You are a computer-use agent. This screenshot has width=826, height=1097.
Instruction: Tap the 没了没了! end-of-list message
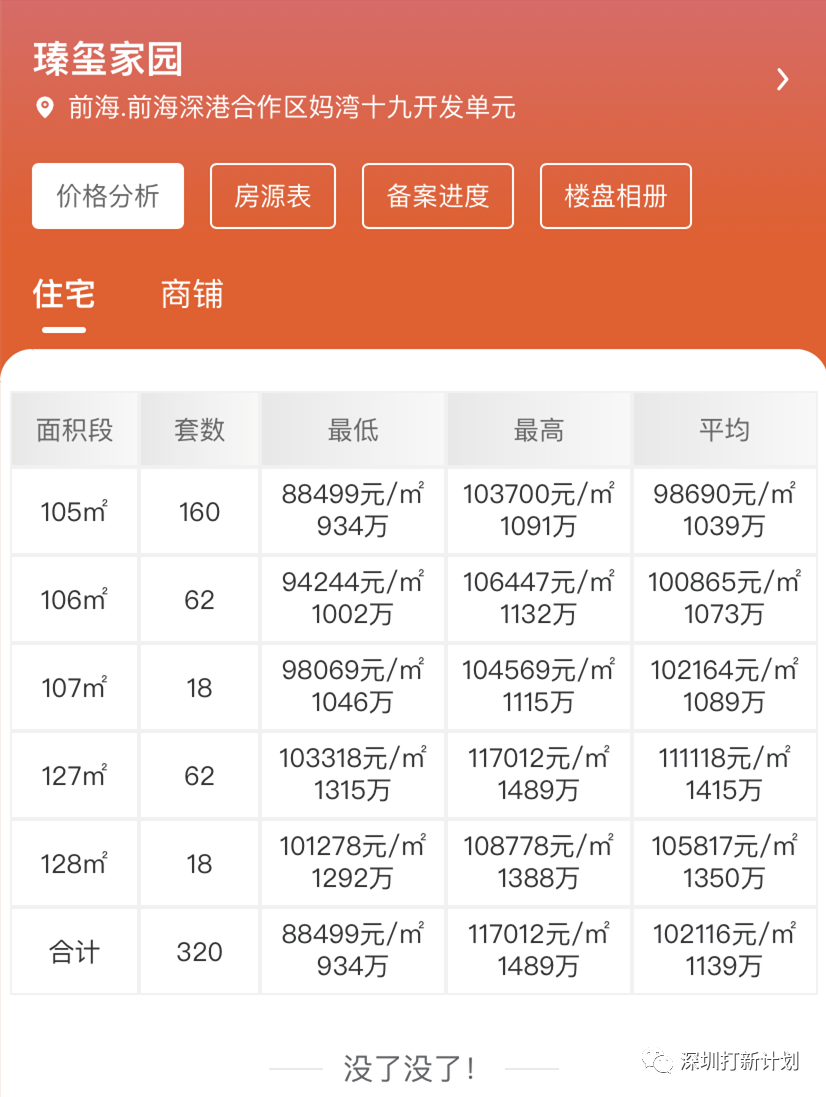pos(409,1069)
